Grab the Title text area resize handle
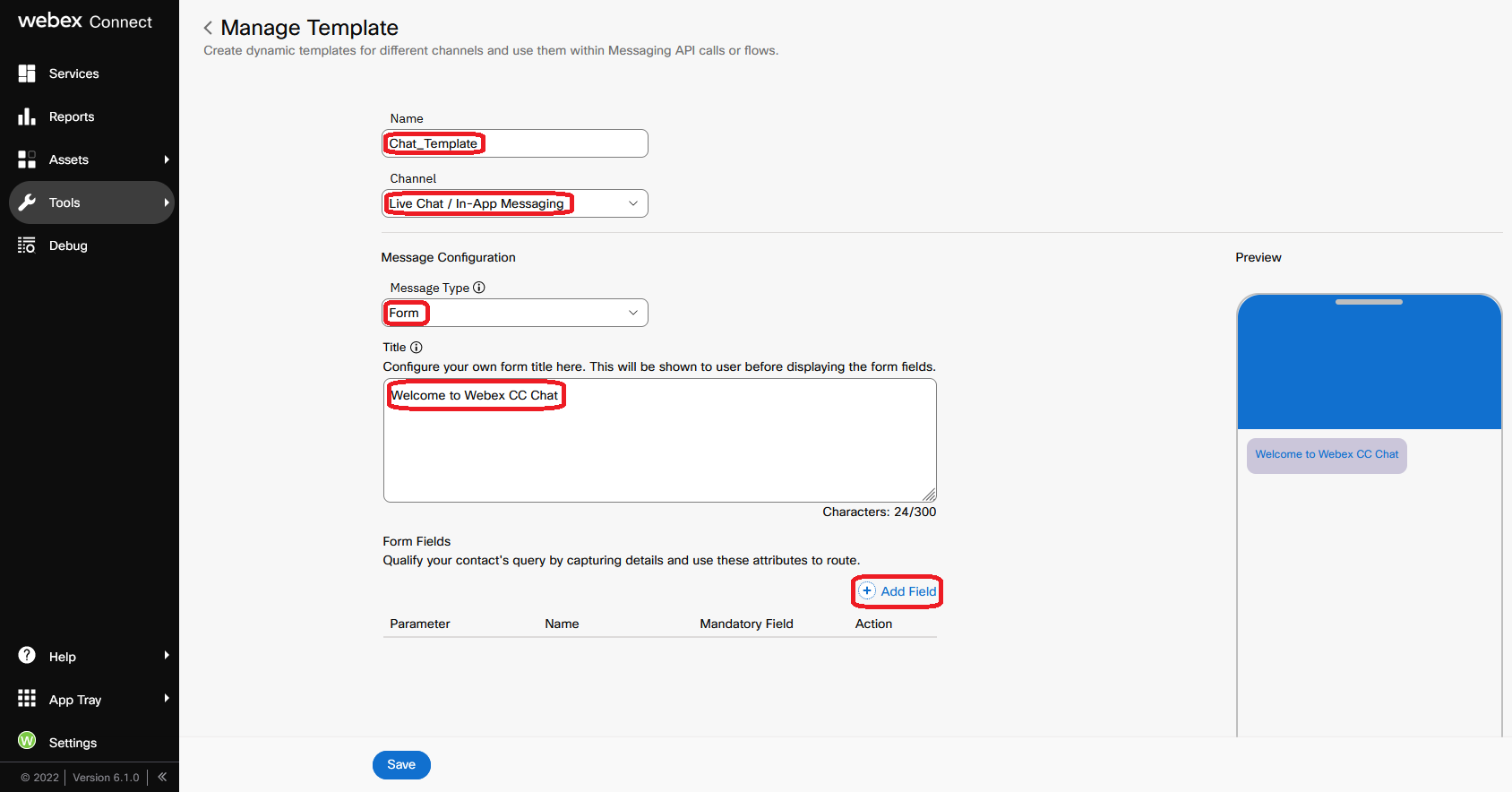The width and height of the screenshot is (1512, 792). click(930, 495)
